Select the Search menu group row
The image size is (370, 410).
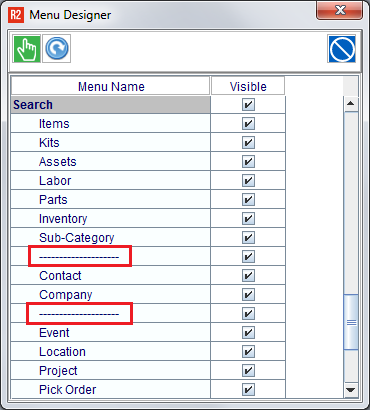[111, 105]
